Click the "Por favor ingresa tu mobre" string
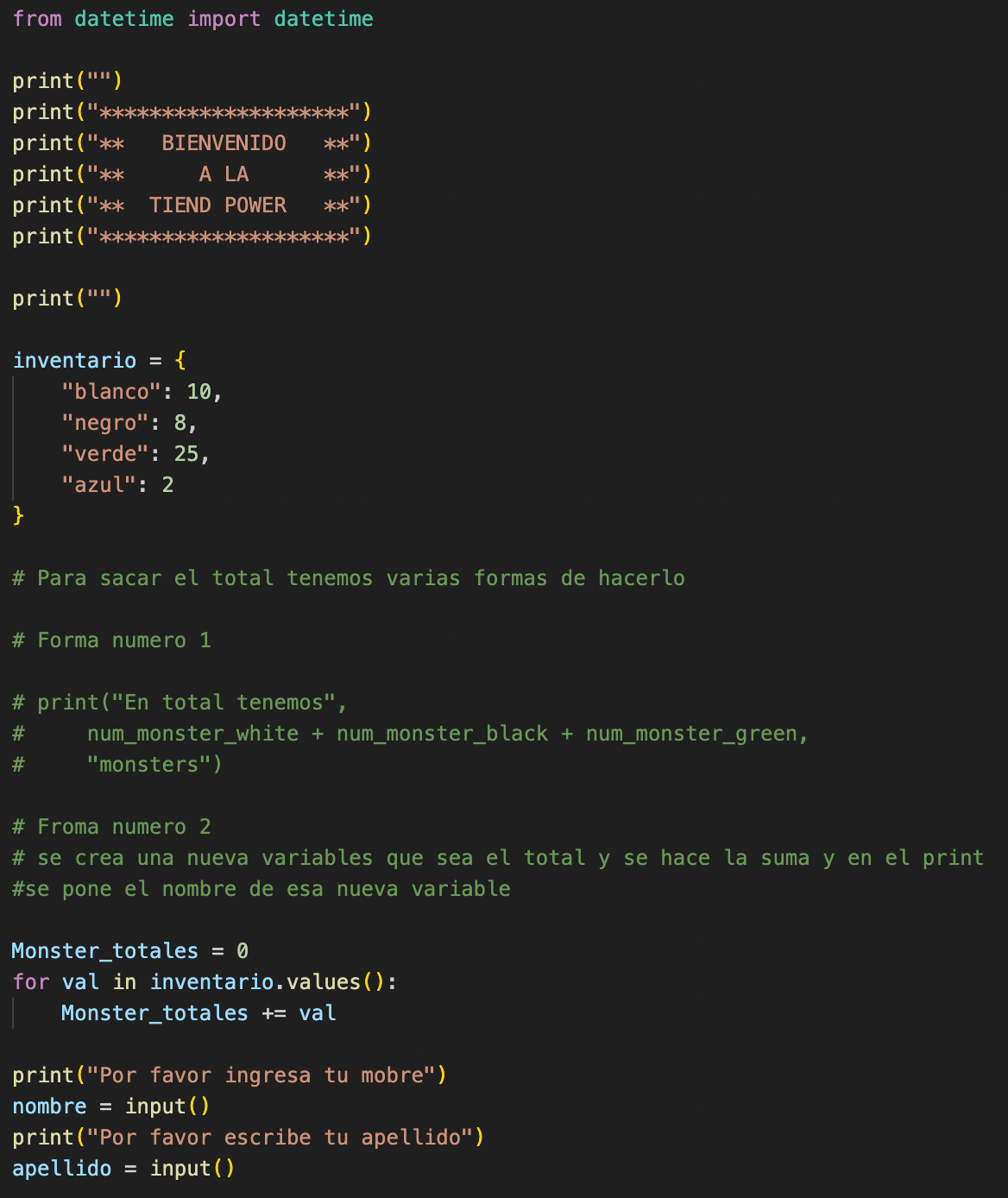 tap(261, 1075)
